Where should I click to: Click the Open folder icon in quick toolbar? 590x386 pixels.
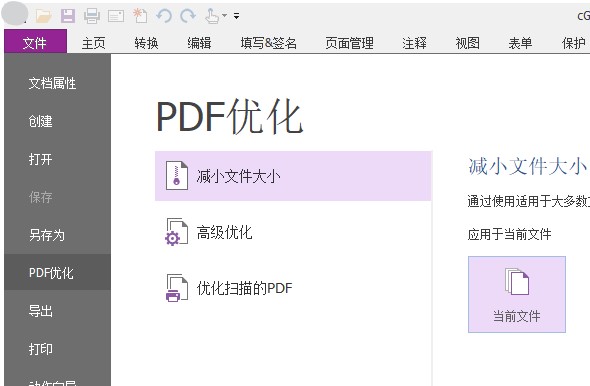44,16
